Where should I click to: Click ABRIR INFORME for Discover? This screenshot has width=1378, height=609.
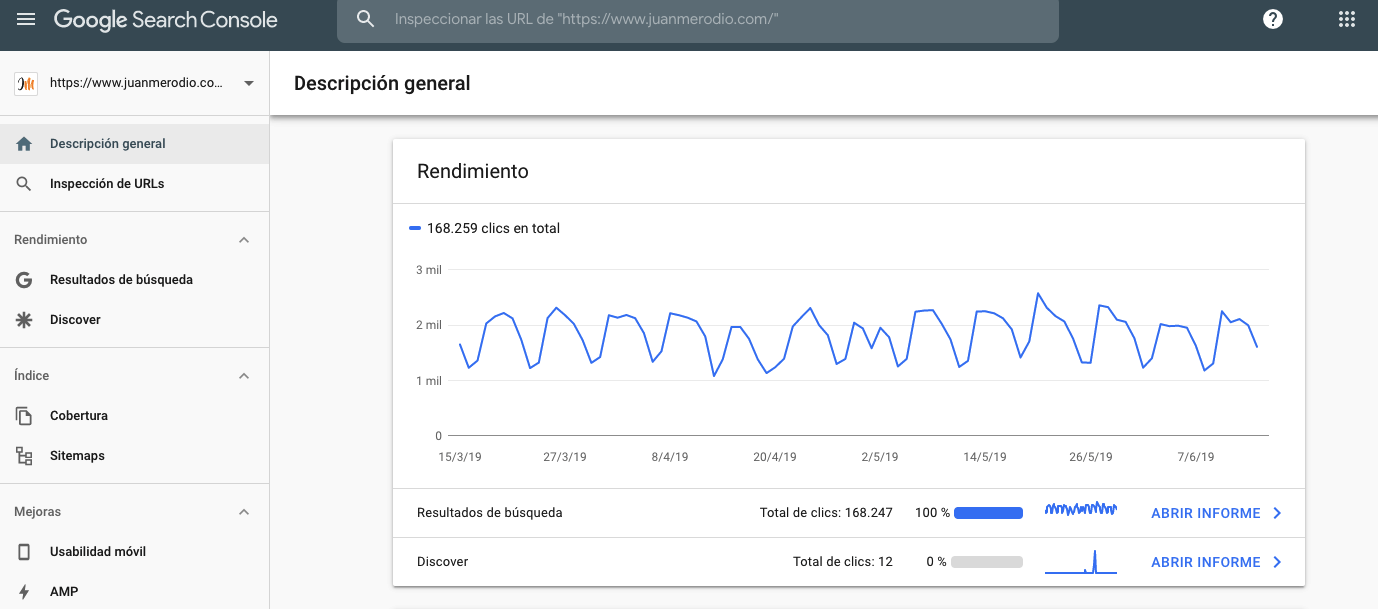point(1205,562)
